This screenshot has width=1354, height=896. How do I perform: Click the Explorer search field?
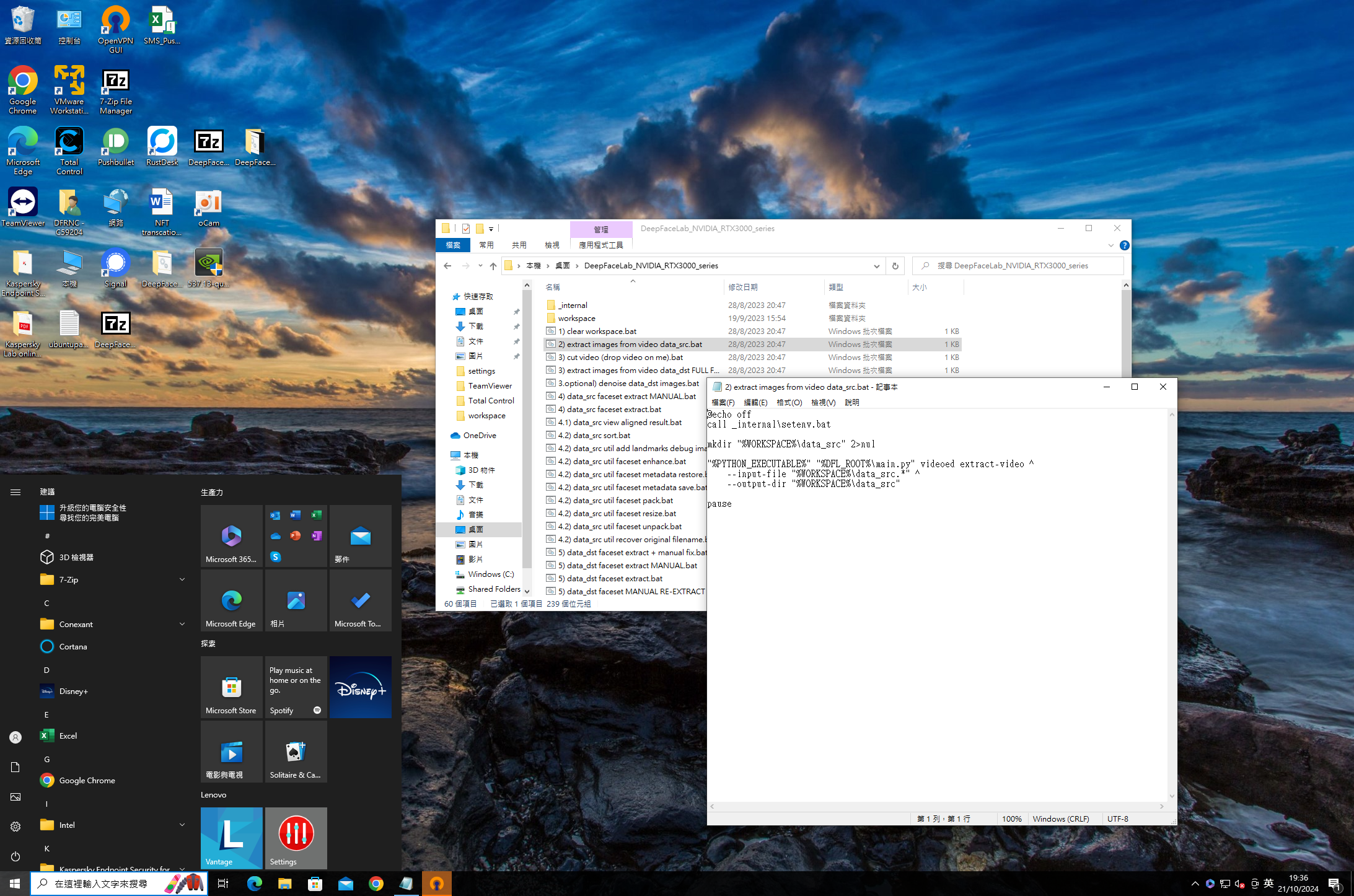(1018, 266)
